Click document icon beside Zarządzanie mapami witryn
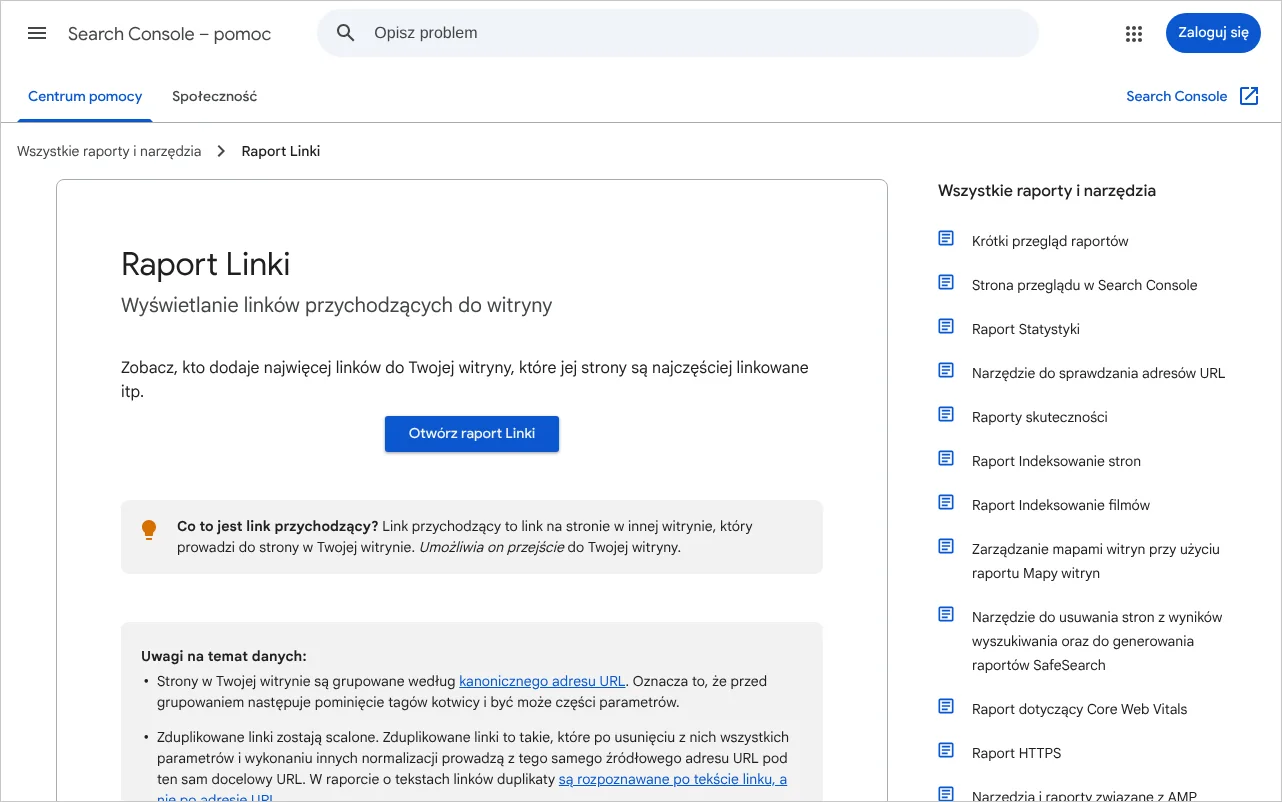1282x802 pixels. (946, 546)
